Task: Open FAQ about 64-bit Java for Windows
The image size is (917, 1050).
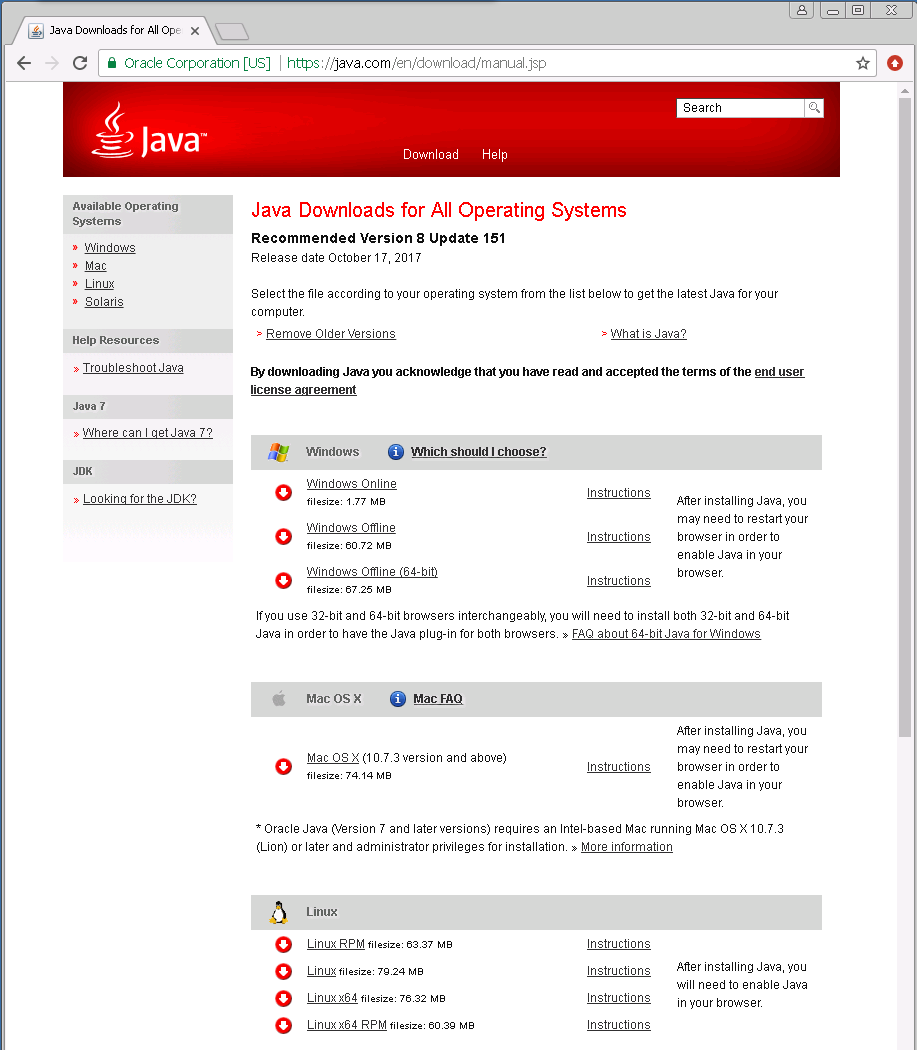Action: pos(666,633)
